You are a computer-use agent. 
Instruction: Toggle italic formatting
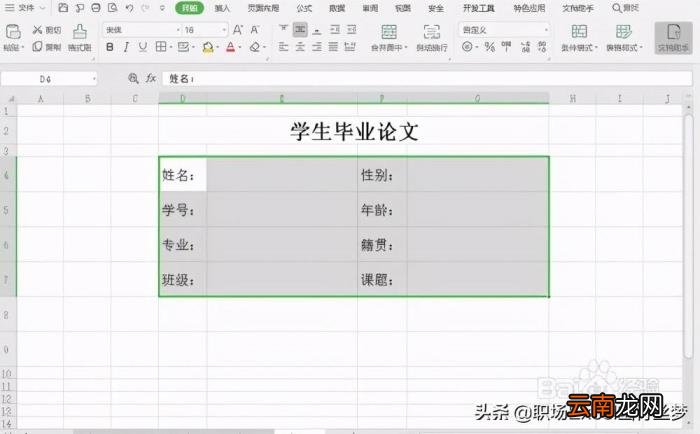[126, 46]
